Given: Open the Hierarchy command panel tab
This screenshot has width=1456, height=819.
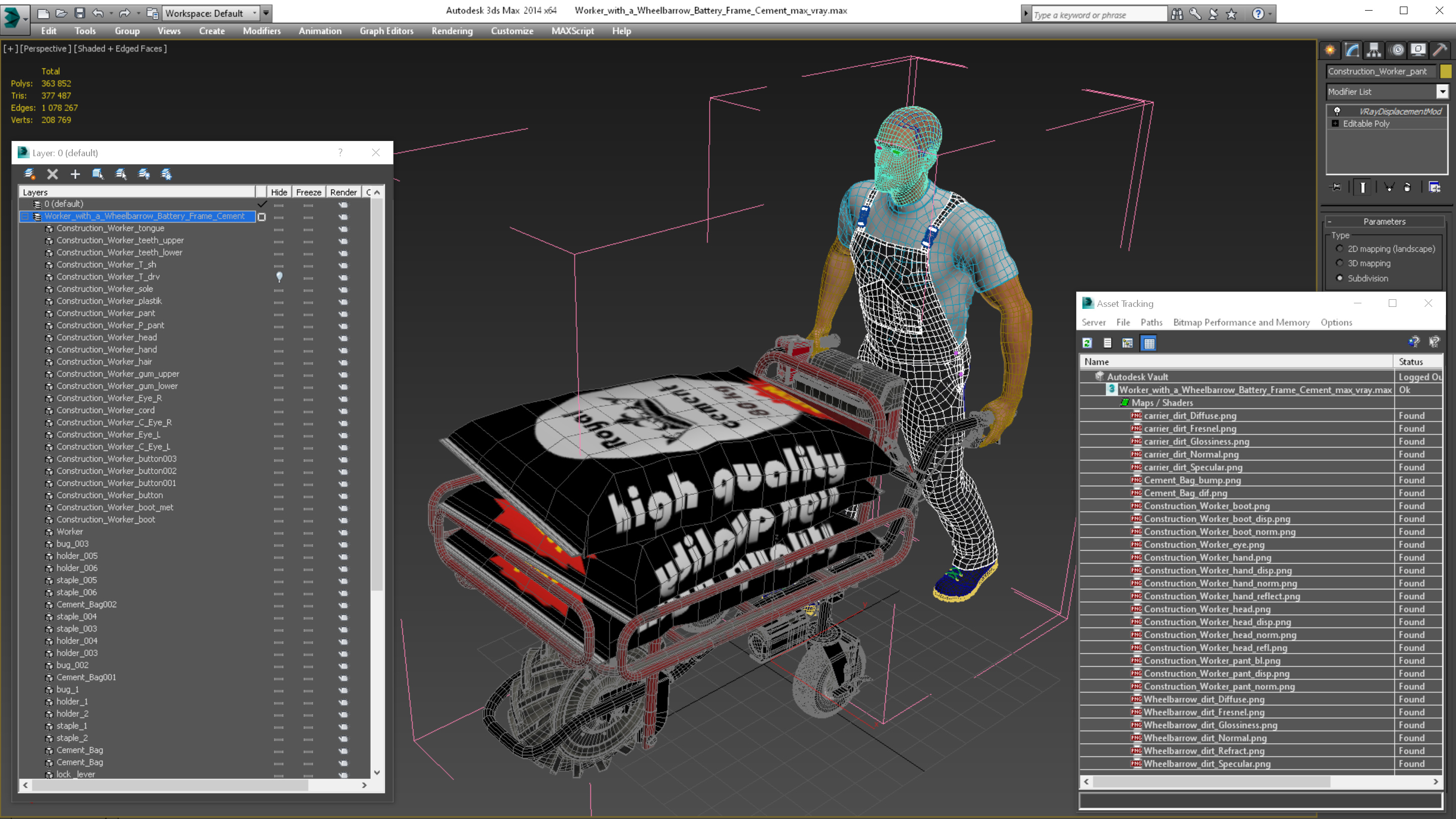Looking at the screenshot, I should coord(1374,51).
